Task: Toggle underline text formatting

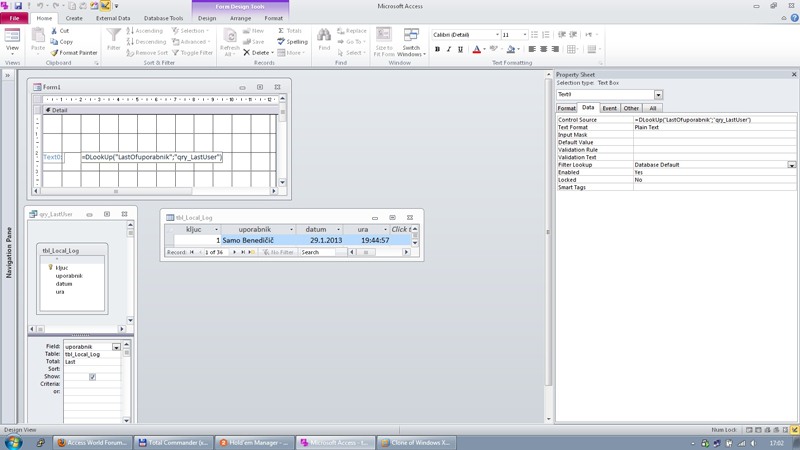Action: [x=460, y=49]
